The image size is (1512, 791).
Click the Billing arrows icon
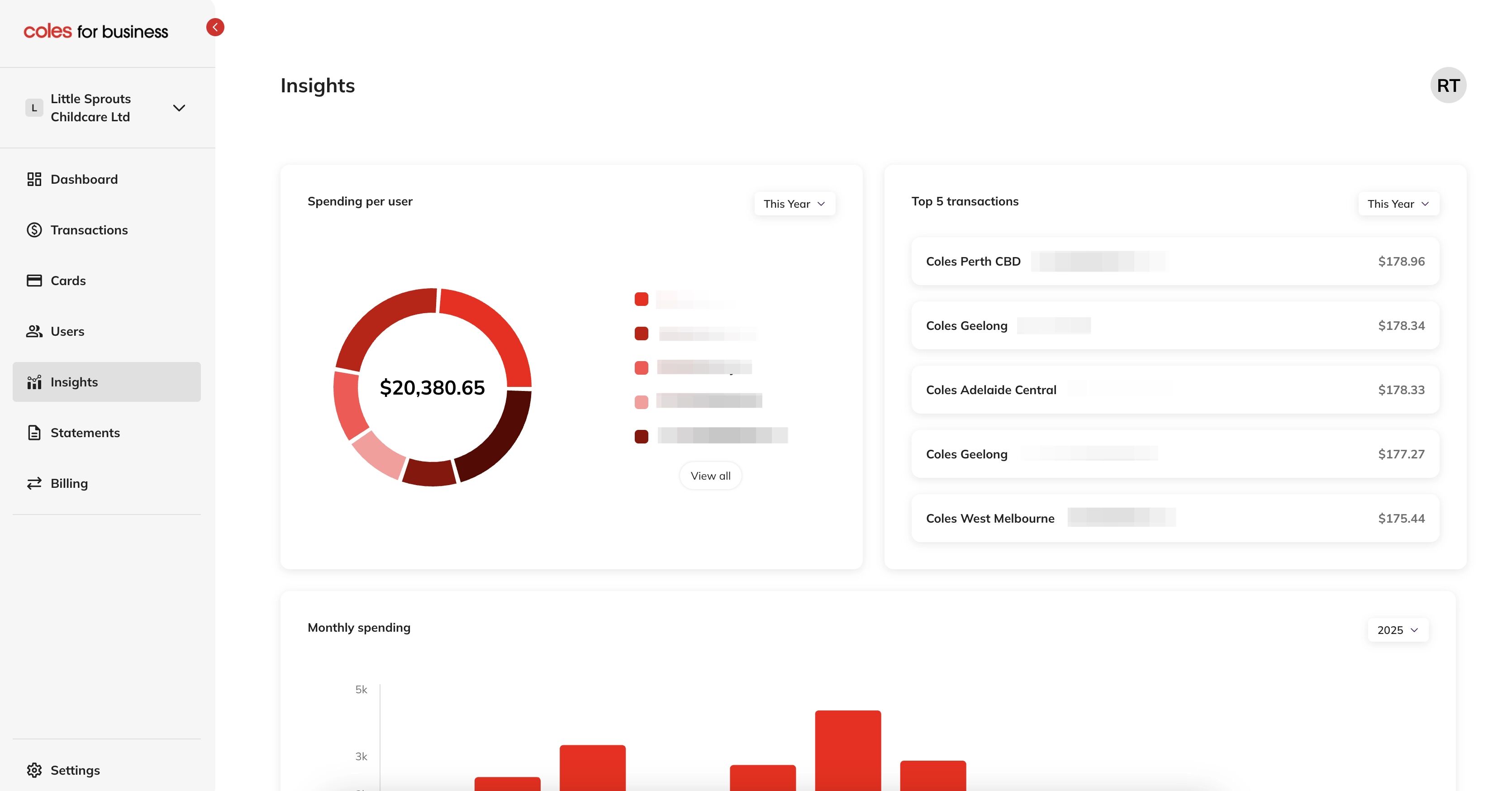point(34,483)
